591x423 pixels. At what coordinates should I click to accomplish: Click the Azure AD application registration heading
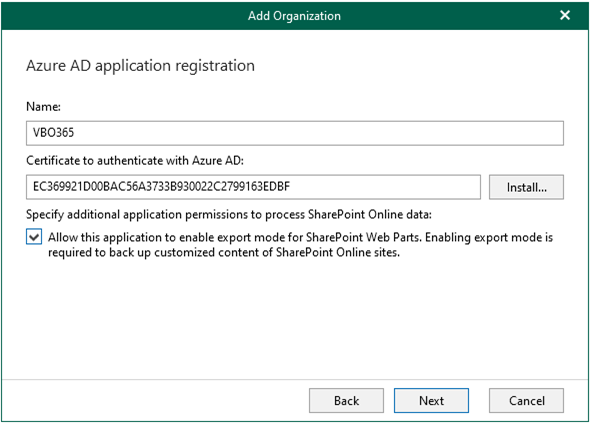pyautogui.click(x=140, y=66)
